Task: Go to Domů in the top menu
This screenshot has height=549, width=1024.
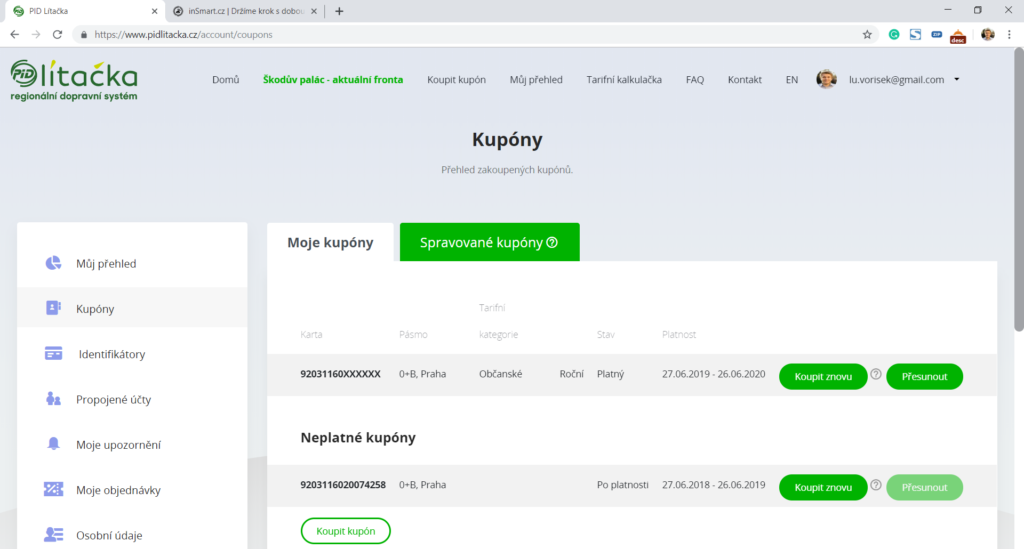Action: (225, 80)
